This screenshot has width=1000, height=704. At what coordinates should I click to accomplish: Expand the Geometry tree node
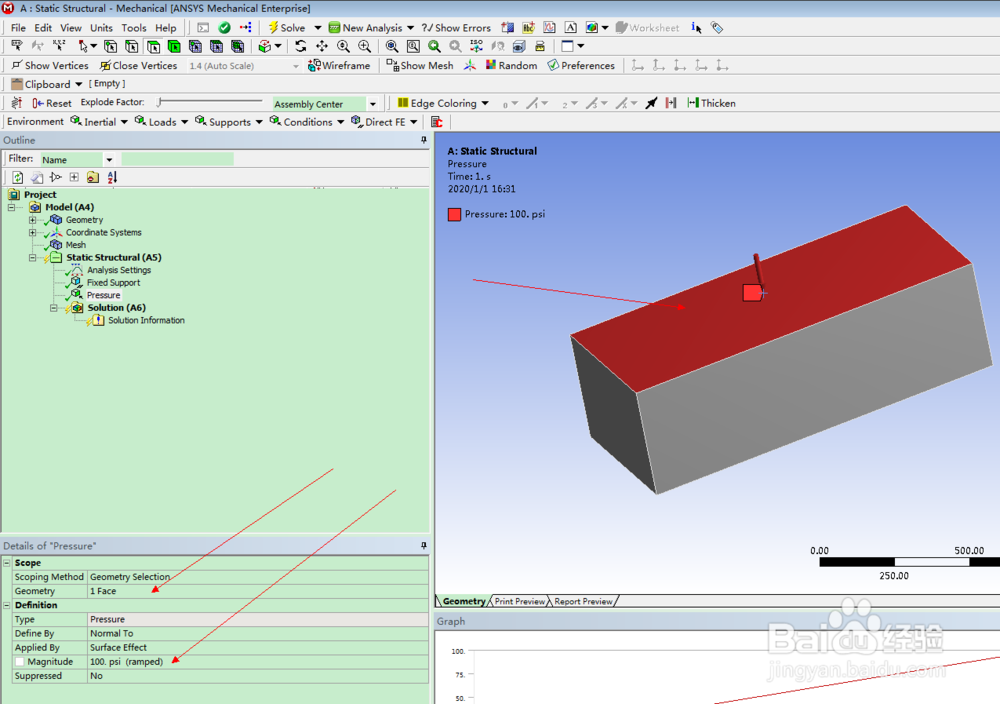(x=33, y=220)
